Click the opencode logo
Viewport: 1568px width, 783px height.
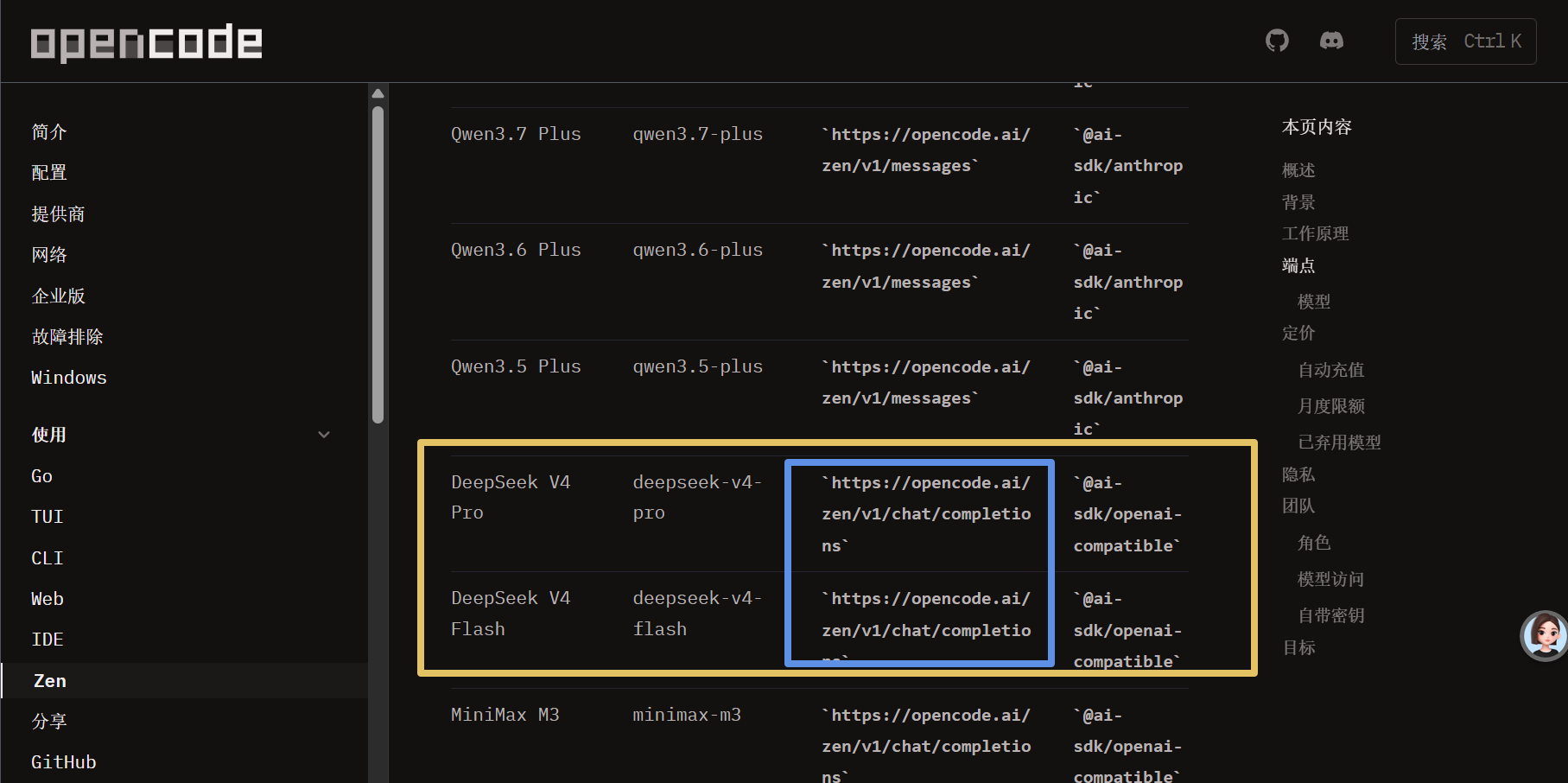click(x=146, y=42)
